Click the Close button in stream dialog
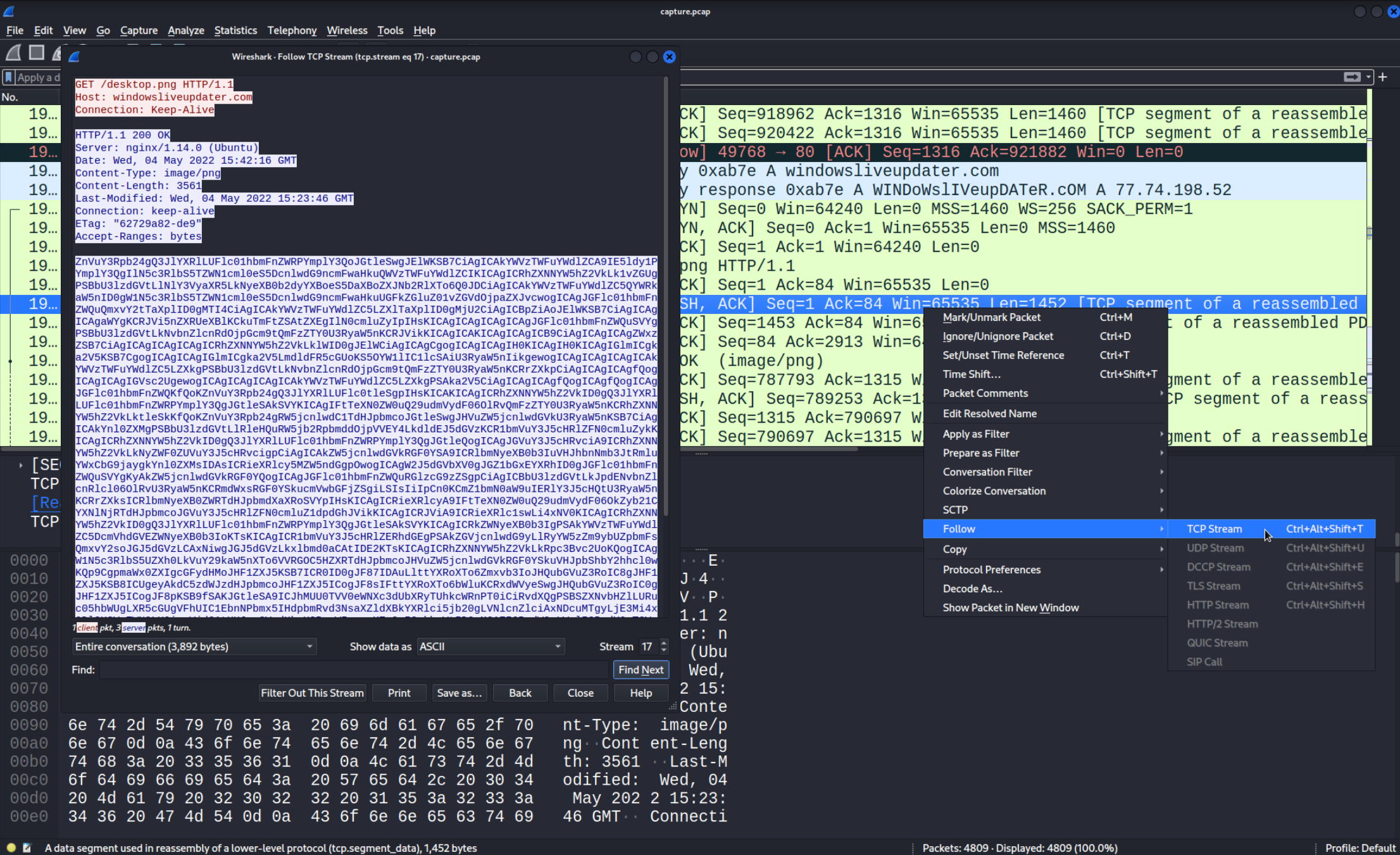 pos(580,693)
